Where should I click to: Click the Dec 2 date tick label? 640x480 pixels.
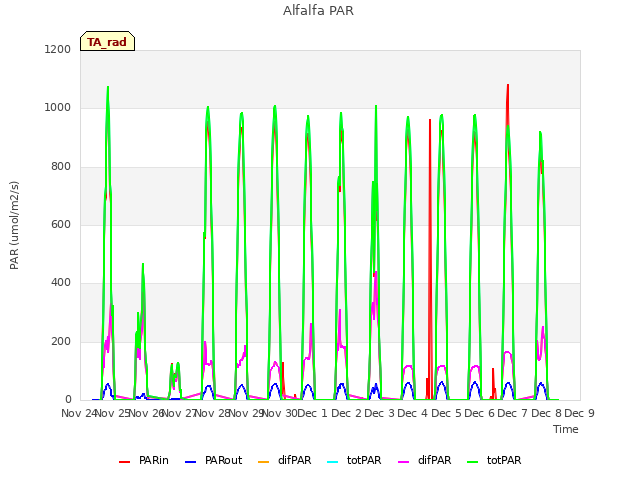pos(346,413)
